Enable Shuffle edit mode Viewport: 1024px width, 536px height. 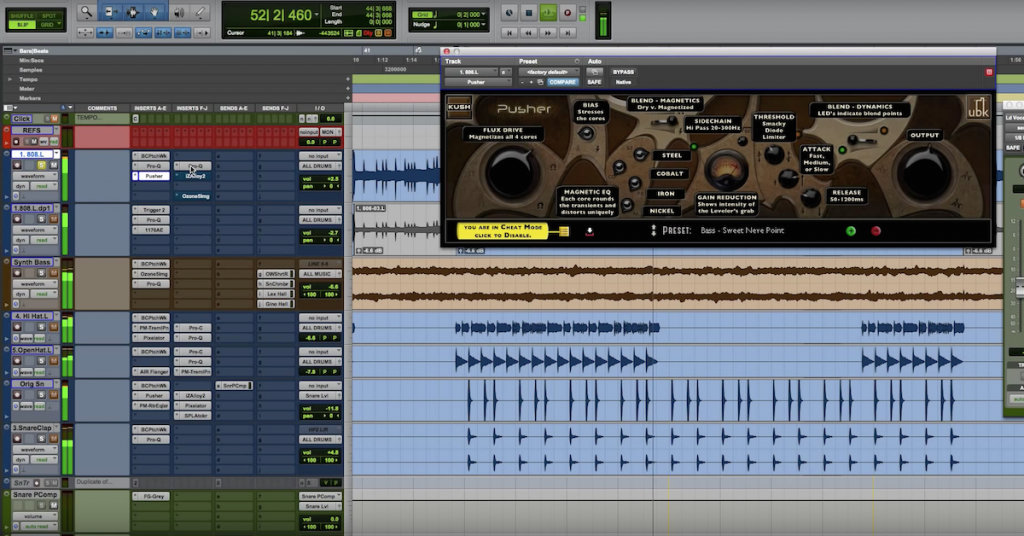pos(22,15)
